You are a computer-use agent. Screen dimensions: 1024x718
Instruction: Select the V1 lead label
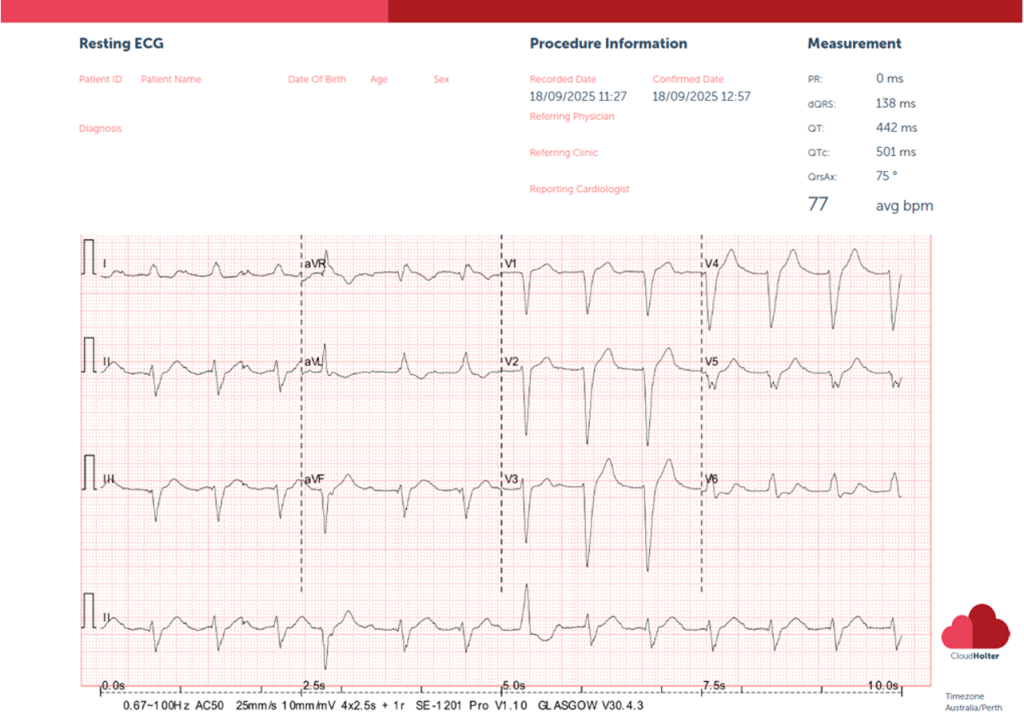point(510,264)
